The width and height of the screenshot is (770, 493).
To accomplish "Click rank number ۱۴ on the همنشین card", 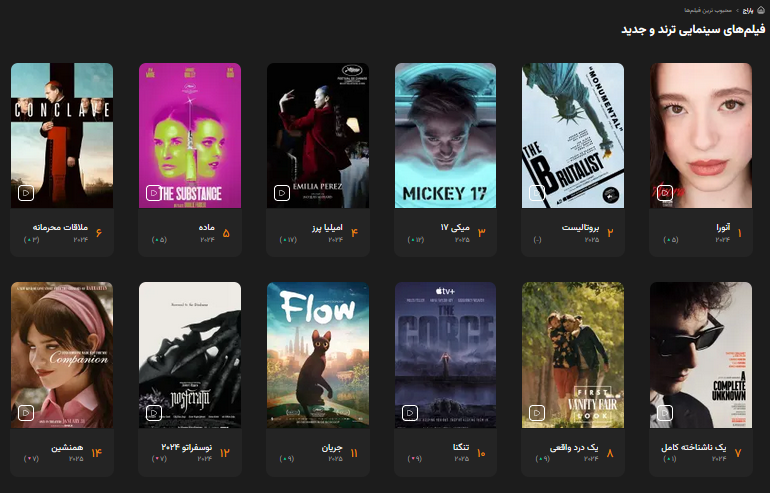I will [97, 453].
